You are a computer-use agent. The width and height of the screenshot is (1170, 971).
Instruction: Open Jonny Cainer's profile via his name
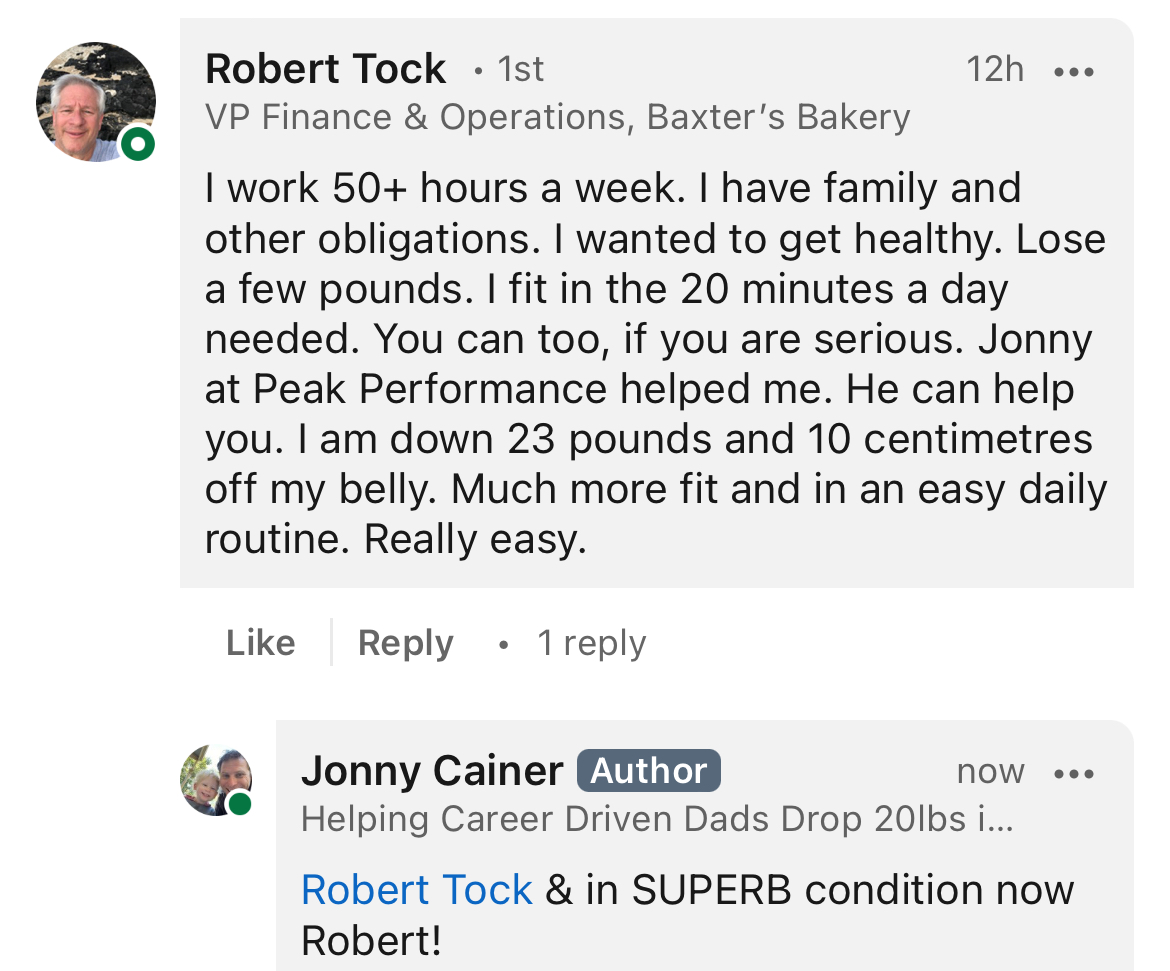coord(432,771)
